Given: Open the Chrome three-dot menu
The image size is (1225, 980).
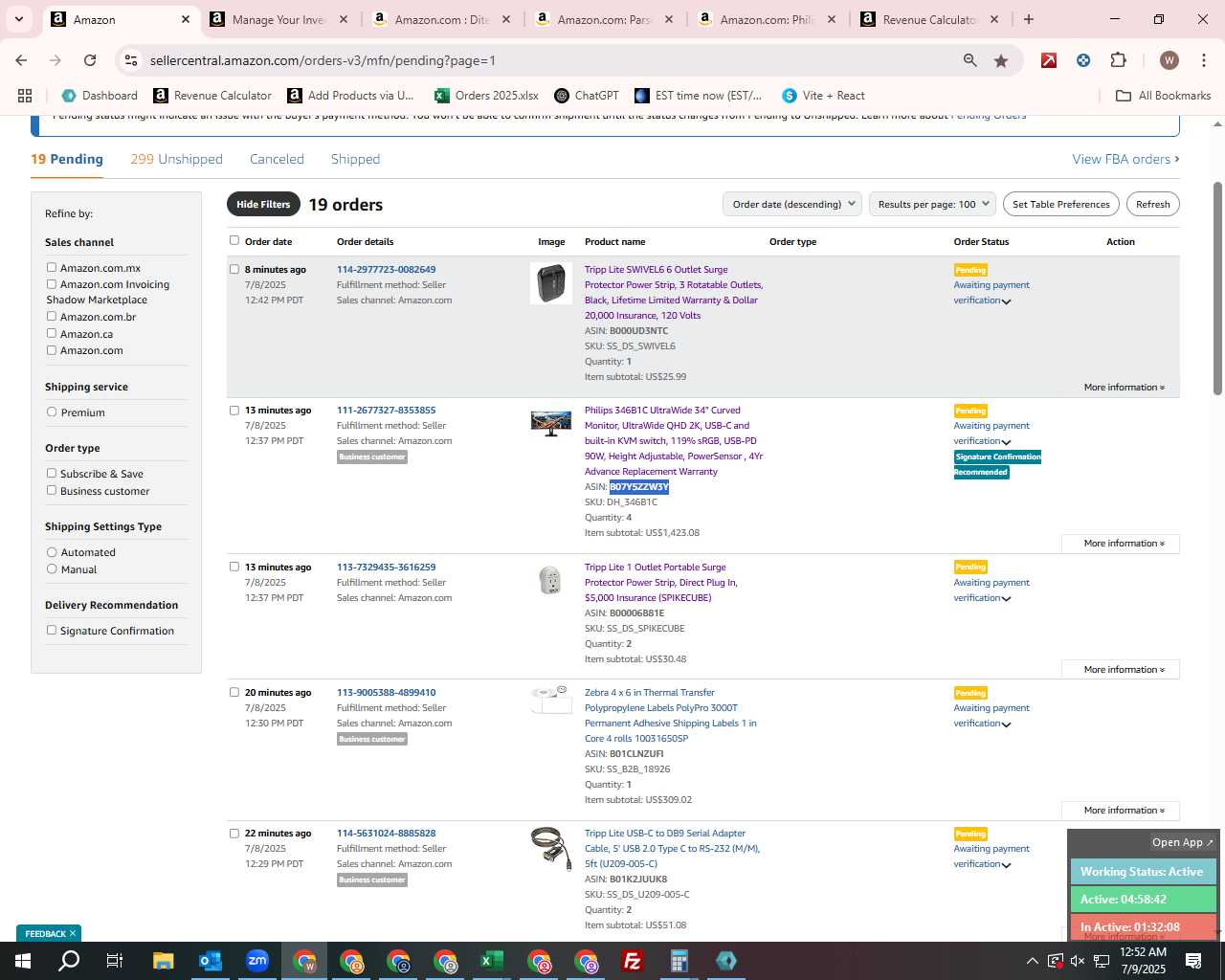Looking at the screenshot, I should click(x=1203, y=60).
